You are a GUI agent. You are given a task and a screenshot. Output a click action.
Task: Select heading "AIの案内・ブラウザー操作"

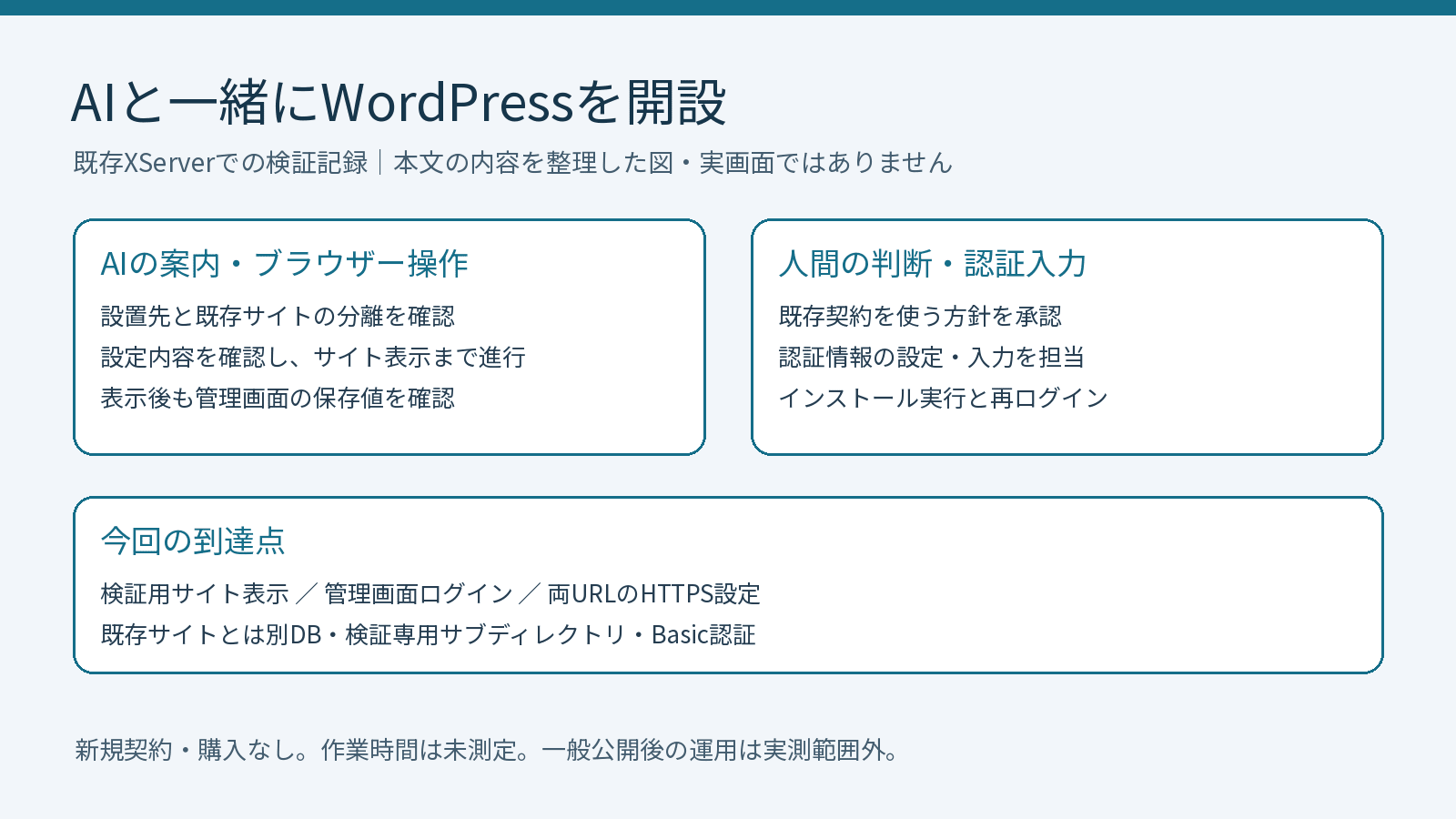point(285,264)
